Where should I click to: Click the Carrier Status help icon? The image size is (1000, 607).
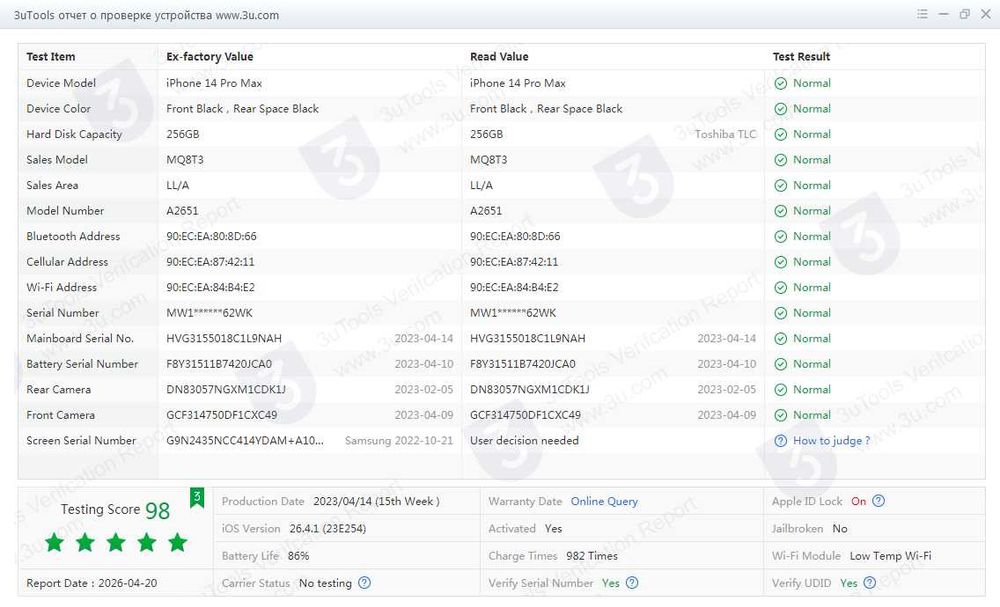[x=364, y=583]
